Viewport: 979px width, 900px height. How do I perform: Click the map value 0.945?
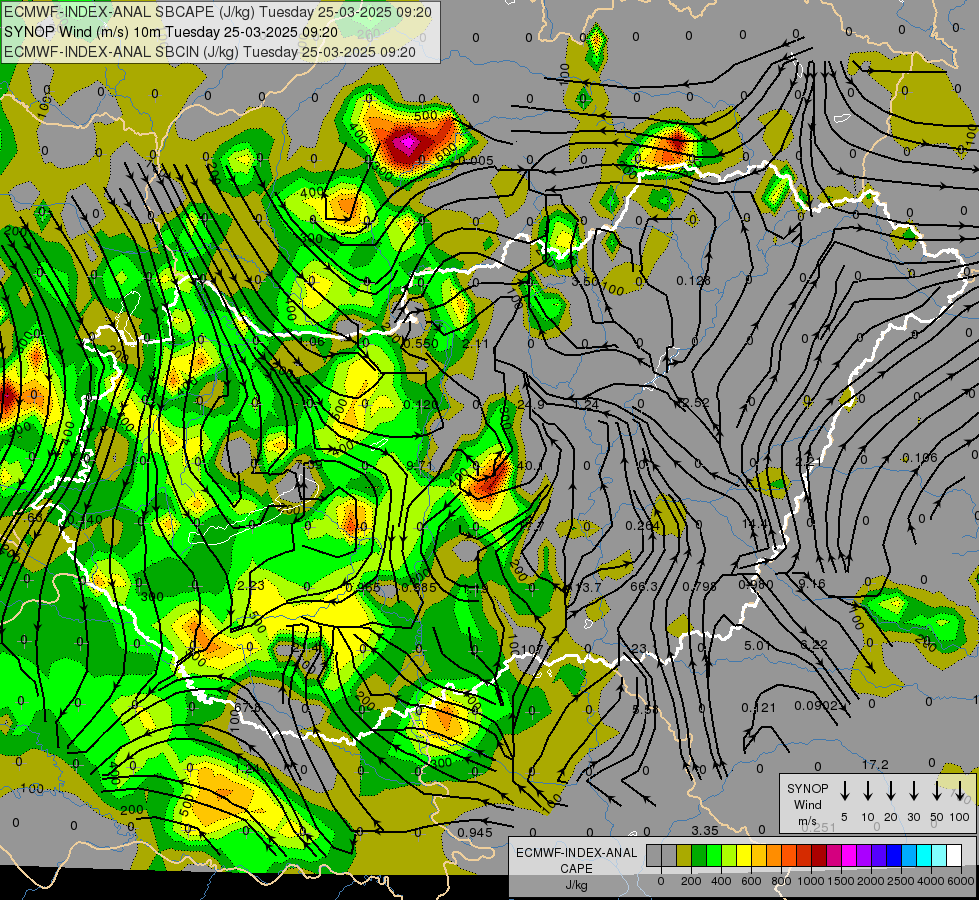click(x=475, y=832)
